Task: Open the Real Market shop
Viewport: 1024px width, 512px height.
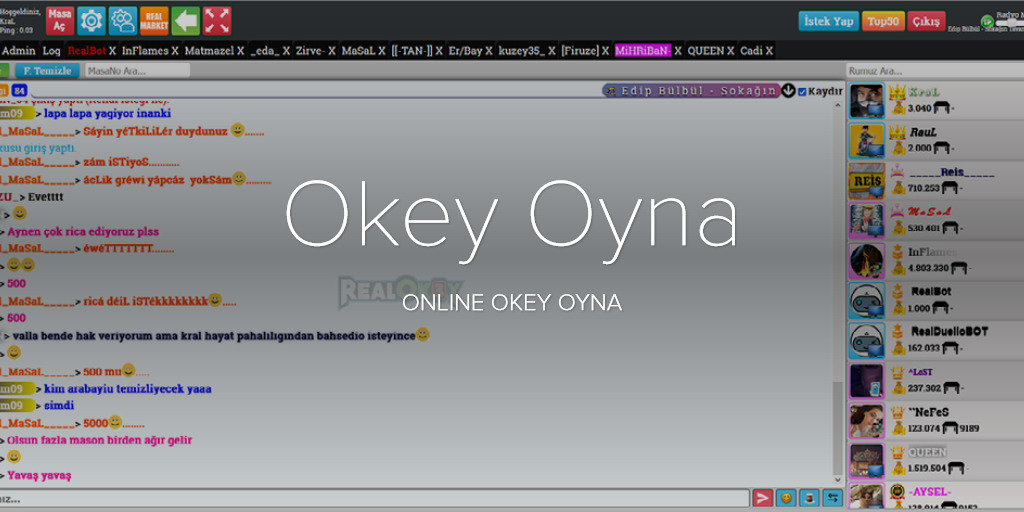Action: tap(154, 20)
